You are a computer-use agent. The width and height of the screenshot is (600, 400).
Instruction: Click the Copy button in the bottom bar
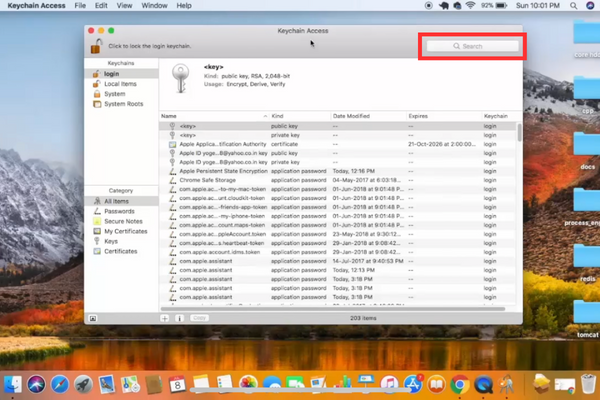point(199,318)
